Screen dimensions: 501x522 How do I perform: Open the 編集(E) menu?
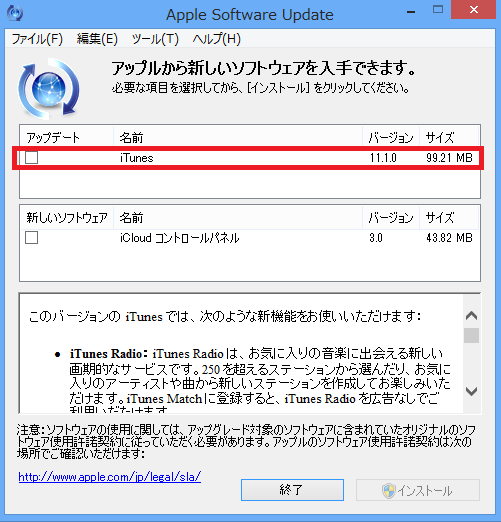[x=97, y=39]
